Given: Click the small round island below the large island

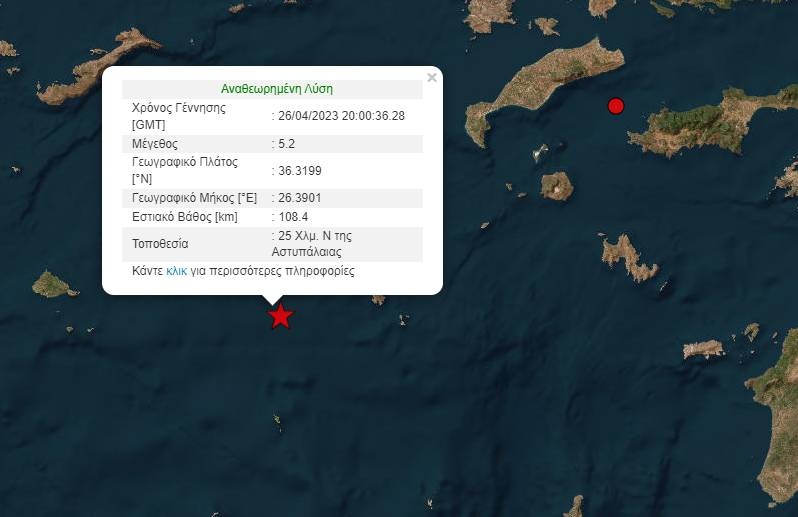Looking at the screenshot, I should coord(556,185).
